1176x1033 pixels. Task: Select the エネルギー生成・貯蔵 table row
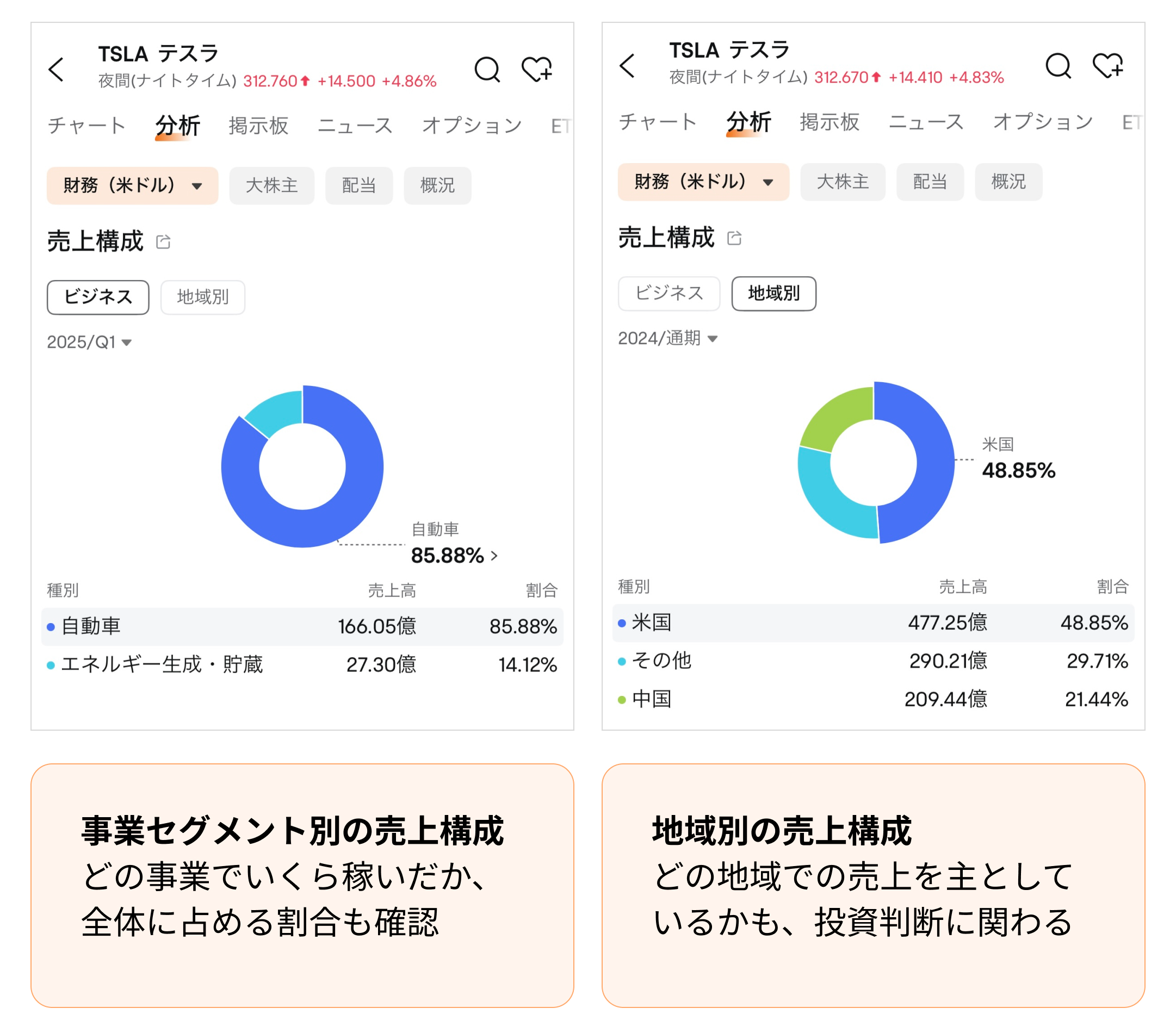click(302, 664)
